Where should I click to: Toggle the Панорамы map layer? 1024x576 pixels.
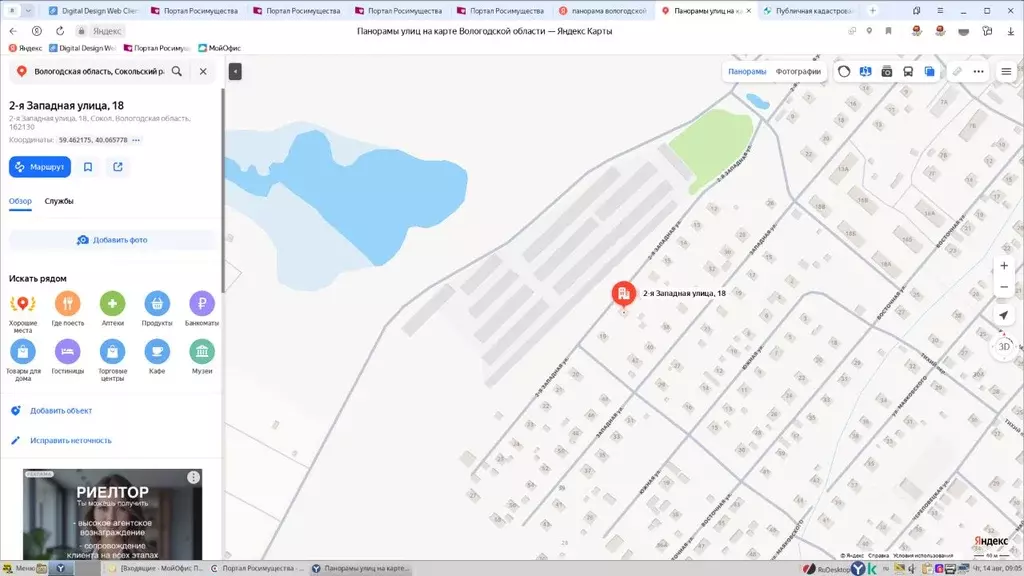[x=747, y=71]
